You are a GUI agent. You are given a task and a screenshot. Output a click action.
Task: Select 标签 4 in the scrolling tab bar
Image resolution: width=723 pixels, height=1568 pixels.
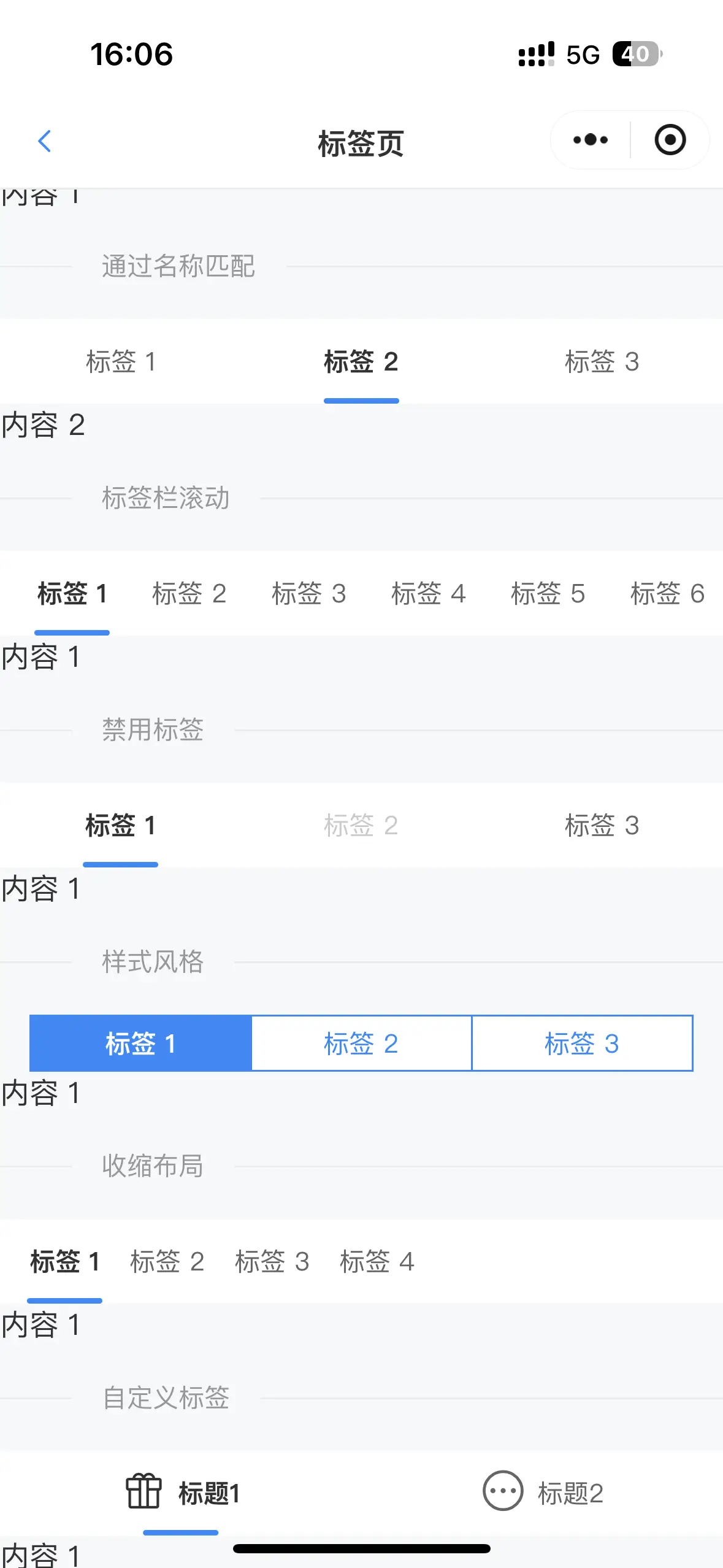[x=429, y=593]
